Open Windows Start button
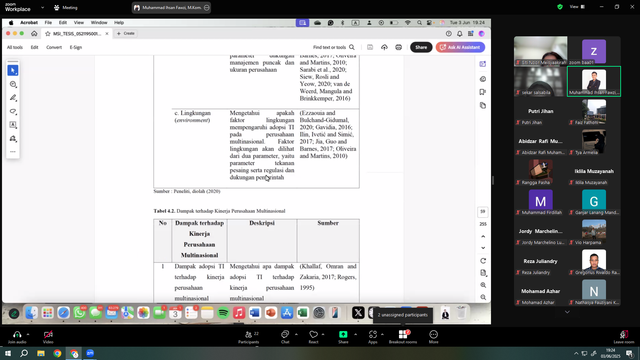640x360 pixels. (x=8, y=353)
